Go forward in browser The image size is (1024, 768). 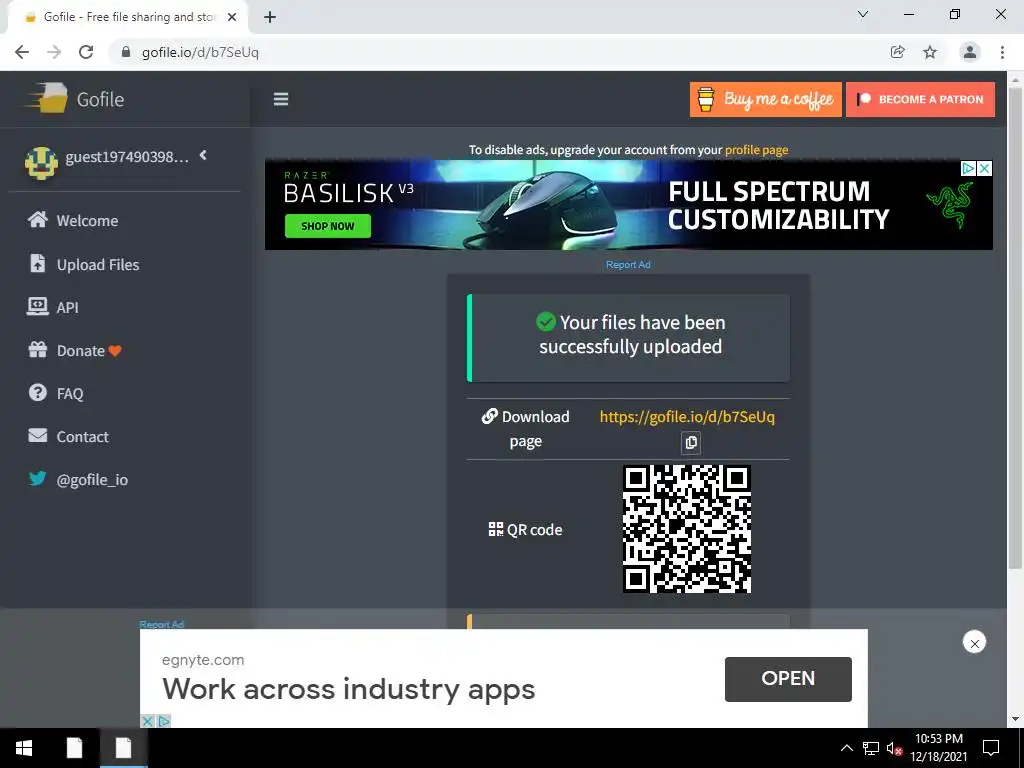click(x=54, y=52)
